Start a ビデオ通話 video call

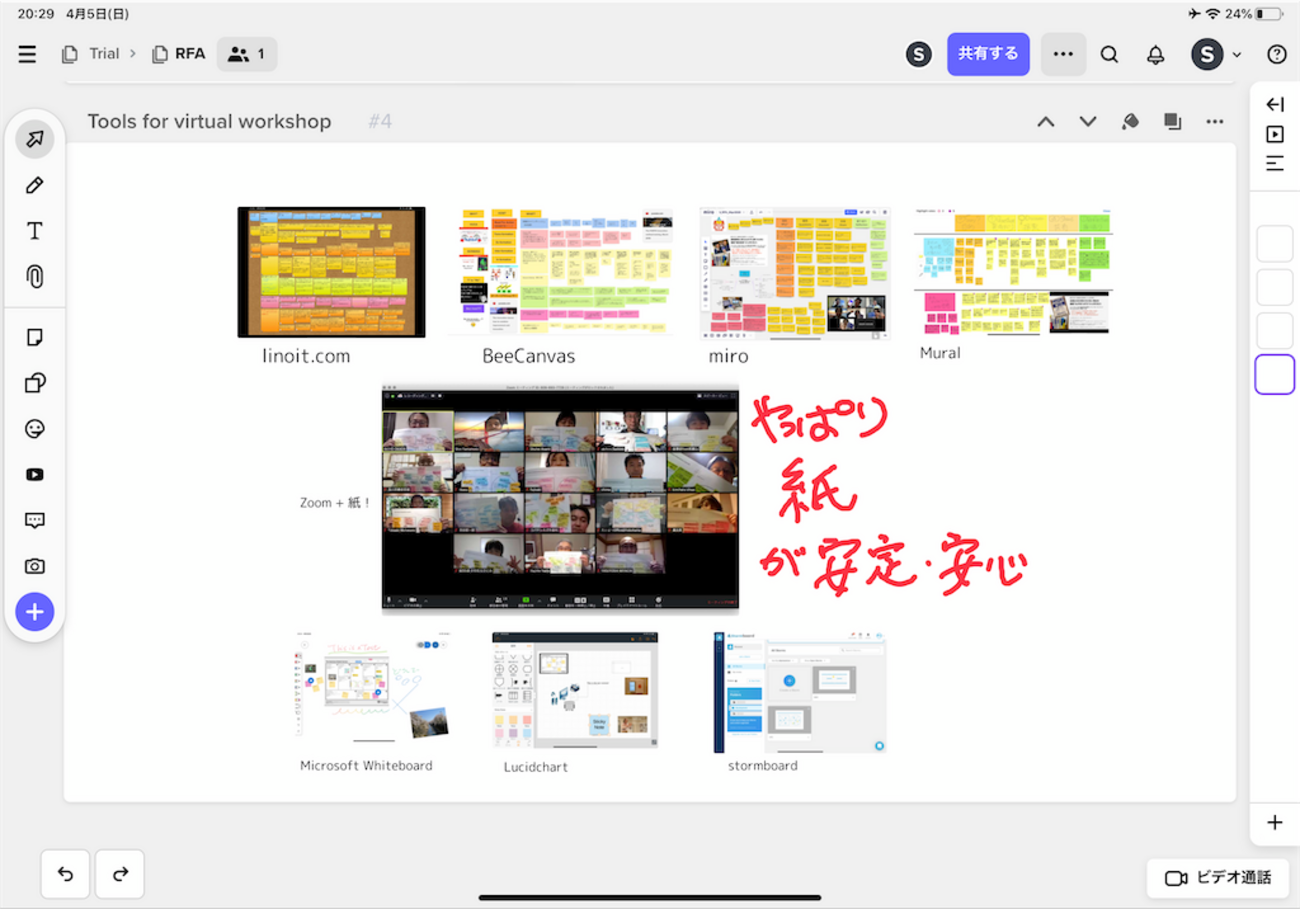[x=1218, y=878]
